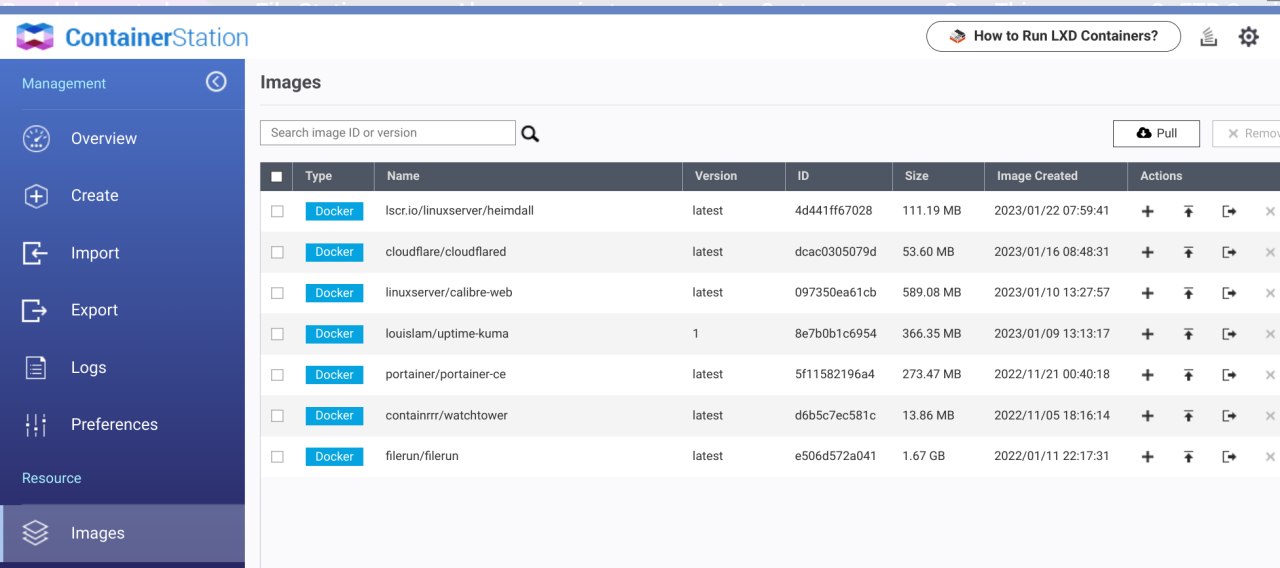Screen dimensions: 1280x568
Task: Click the settings gear icon in header
Action: [1248, 37]
